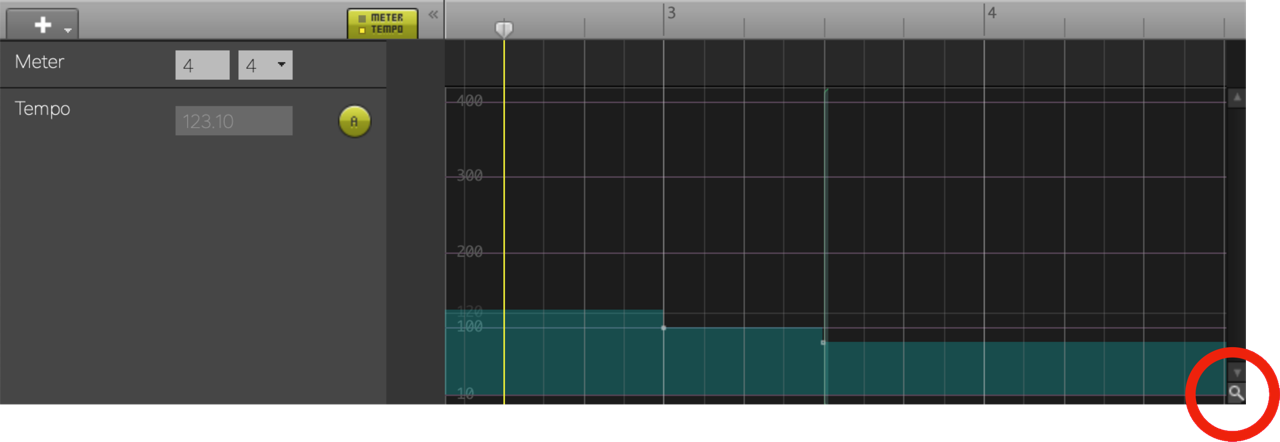Click the Tempo value field showing 123.10

tap(234, 121)
